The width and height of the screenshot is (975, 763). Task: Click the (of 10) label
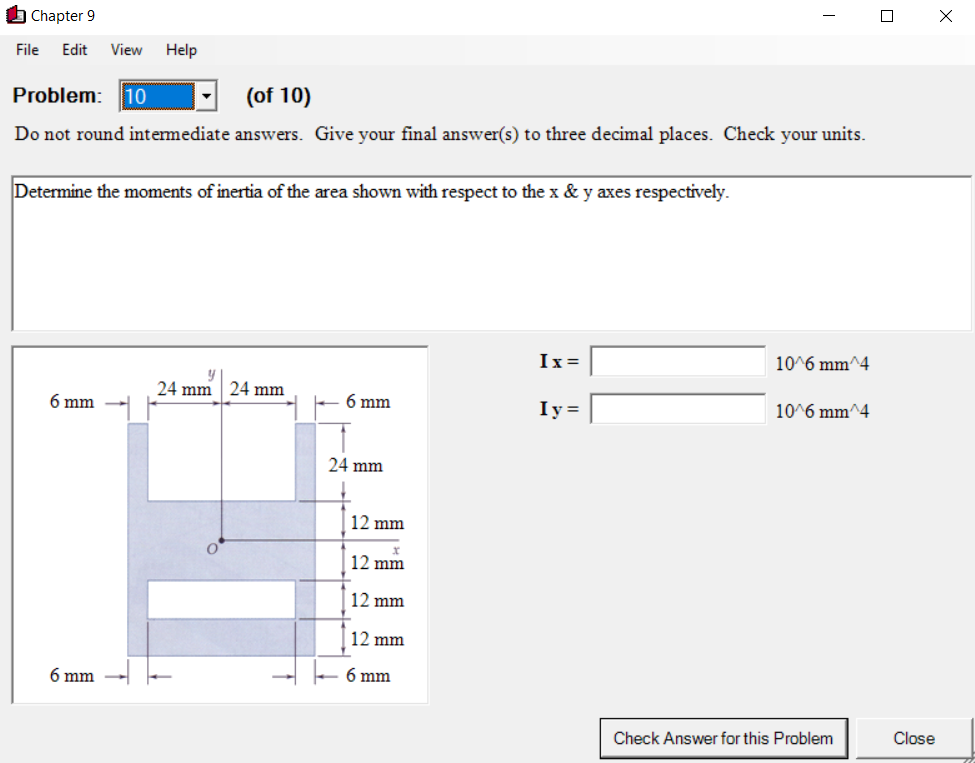click(278, 95)
